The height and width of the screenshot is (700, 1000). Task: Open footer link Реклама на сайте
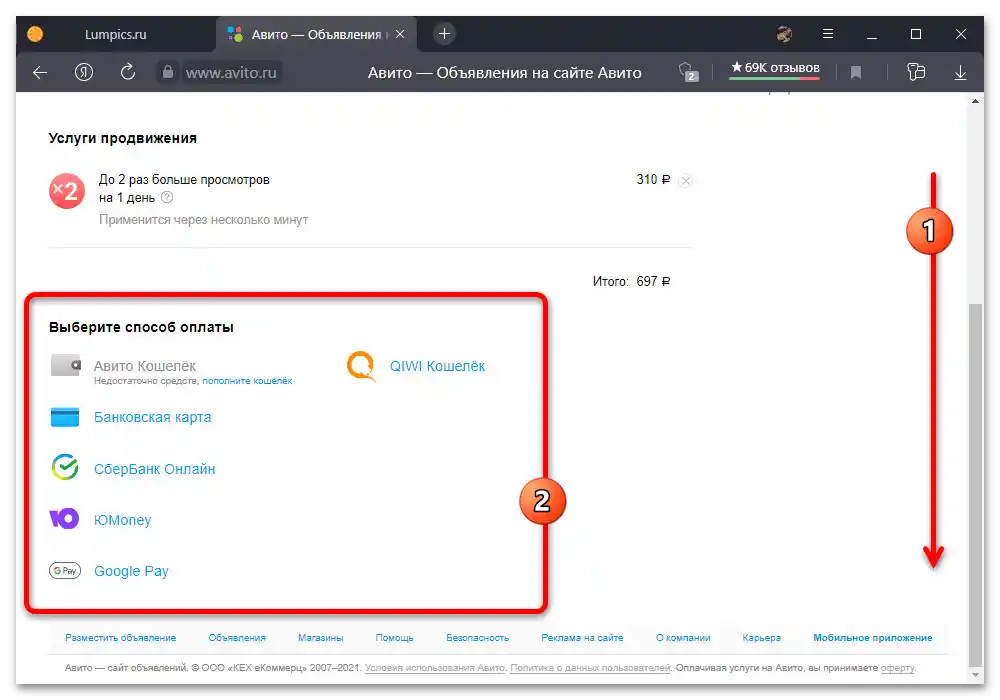click(x=582, y=638)
